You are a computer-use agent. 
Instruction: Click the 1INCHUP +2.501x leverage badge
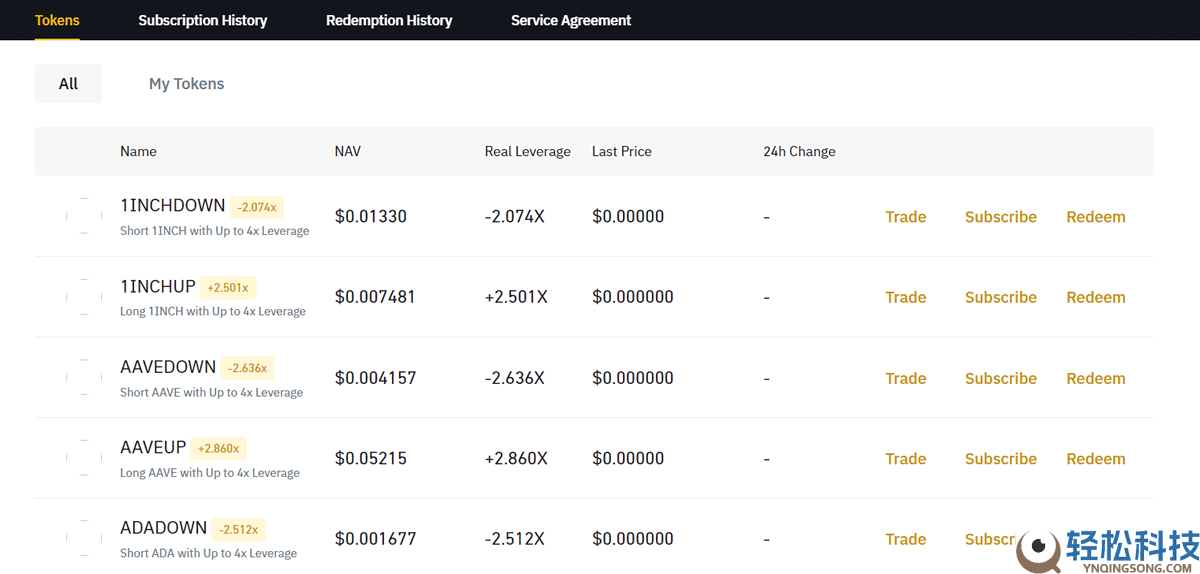228,288
